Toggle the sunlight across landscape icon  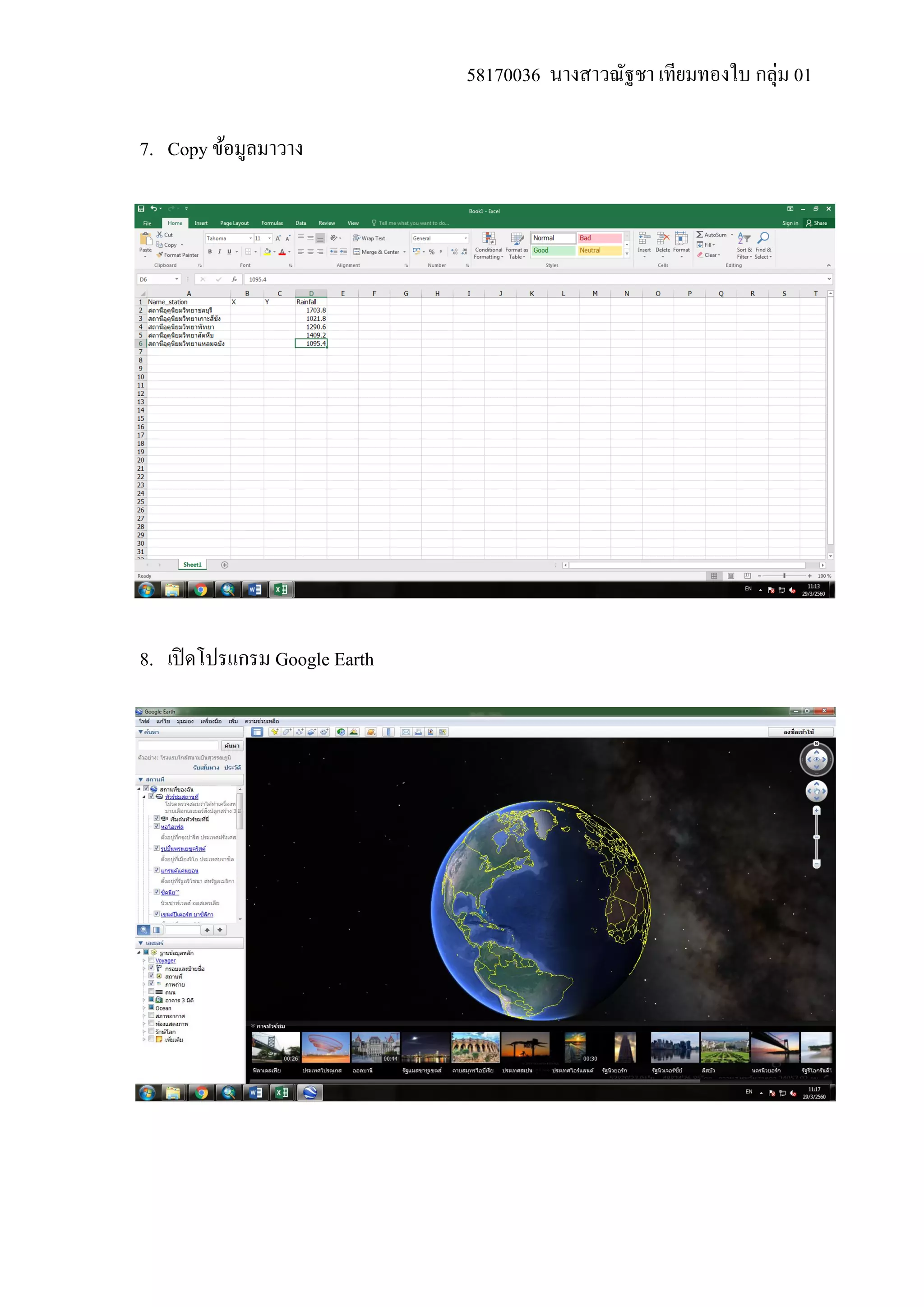354,732
